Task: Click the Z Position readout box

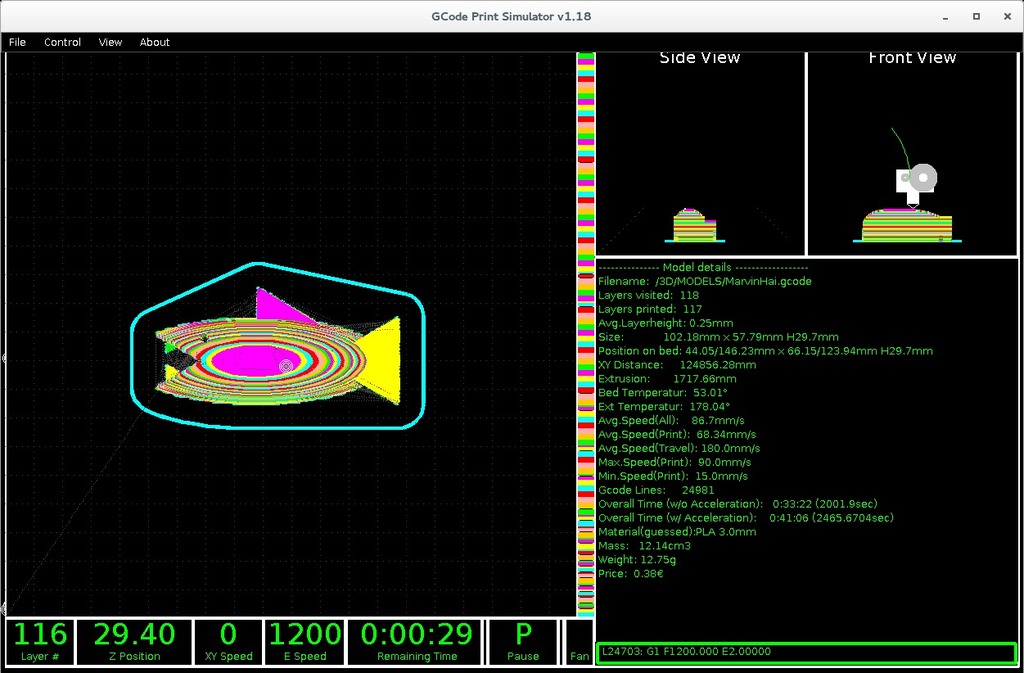Action: (x=133, y=641)
